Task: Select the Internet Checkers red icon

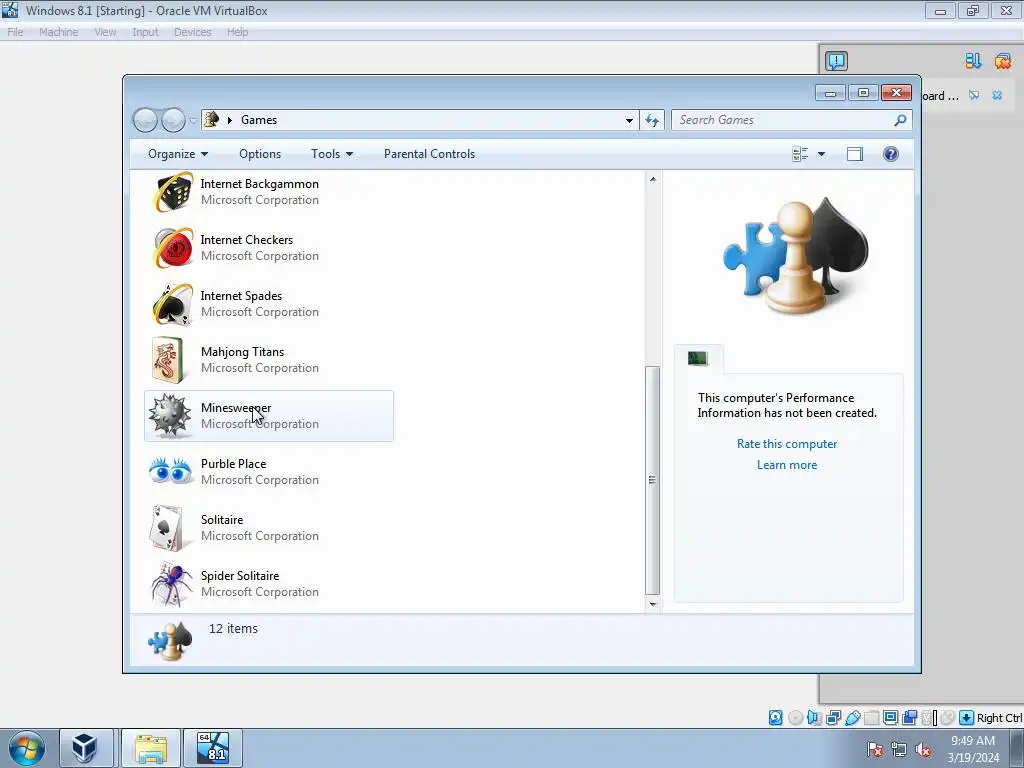Action: [172, 248]
